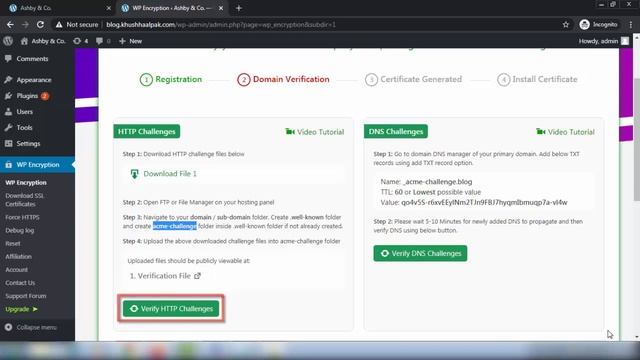The height and width of the screenshot is (360, 640).
Task: Click the DNS TXT record value string
Action: tap(484, 202)
